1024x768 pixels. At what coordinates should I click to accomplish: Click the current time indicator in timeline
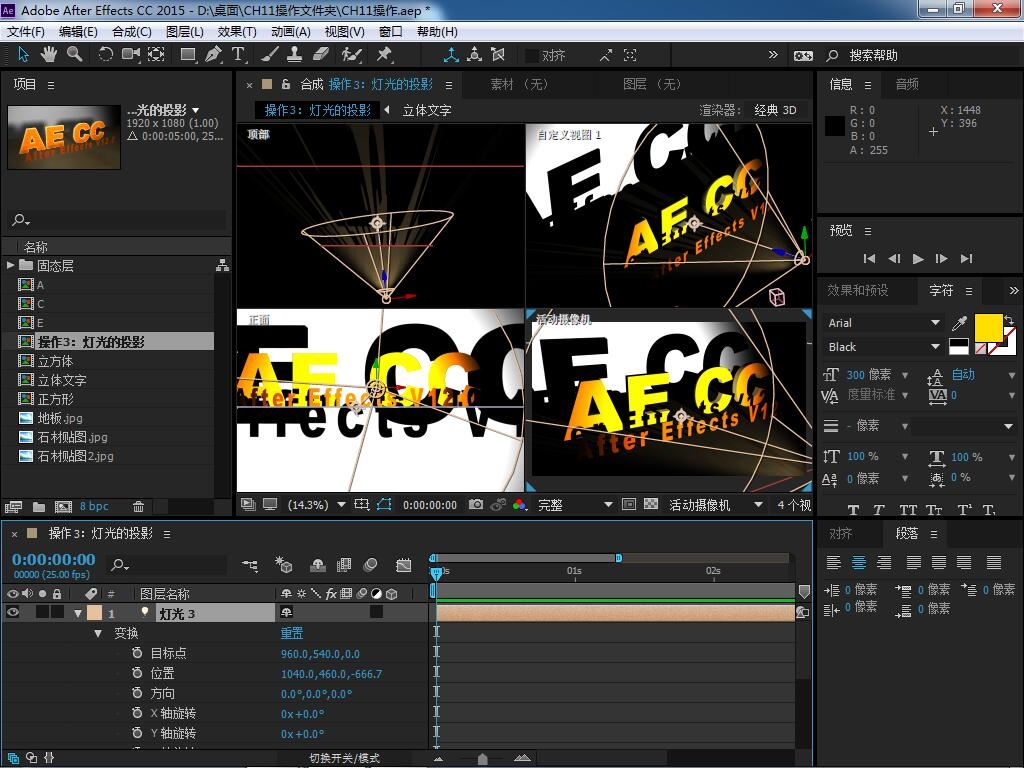pos(436,573)
